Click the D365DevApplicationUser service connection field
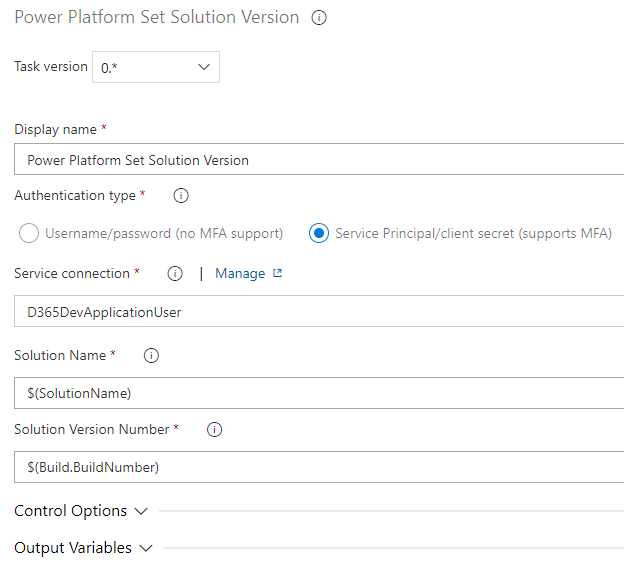 (320, 312)
